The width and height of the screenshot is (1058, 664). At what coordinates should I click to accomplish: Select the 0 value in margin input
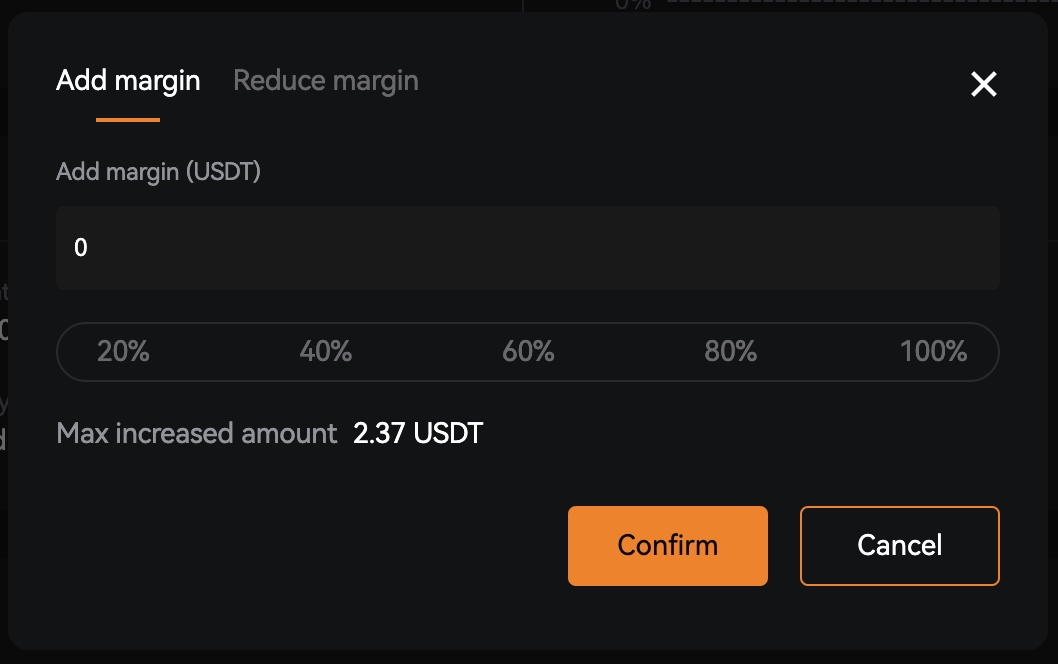81,248
